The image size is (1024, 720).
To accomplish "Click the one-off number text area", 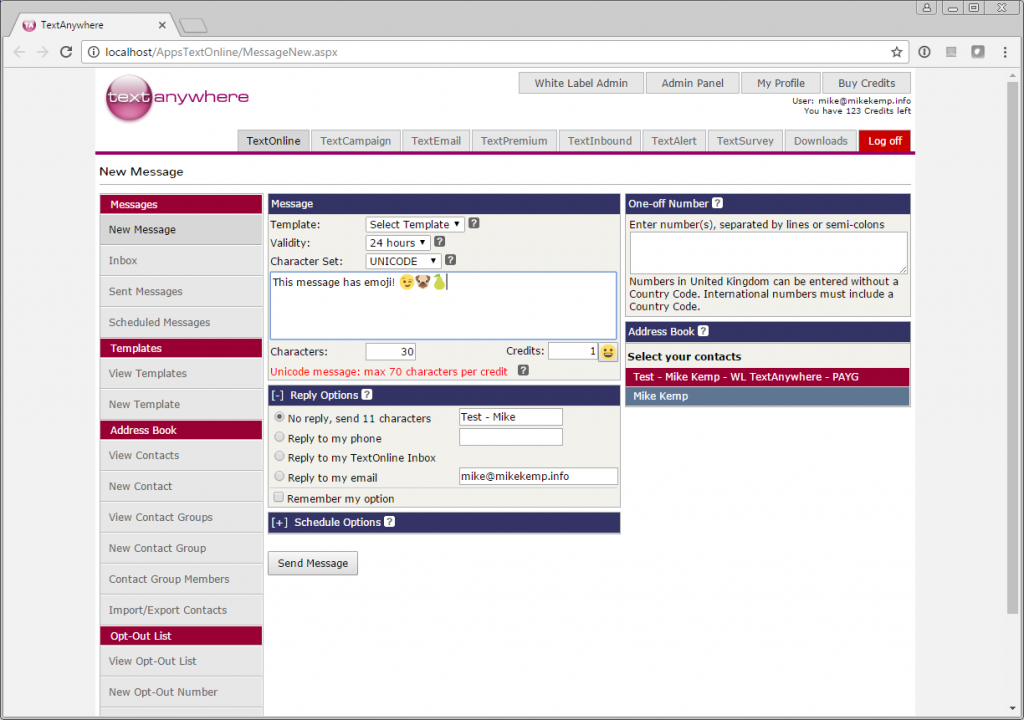I will point(768,253).
